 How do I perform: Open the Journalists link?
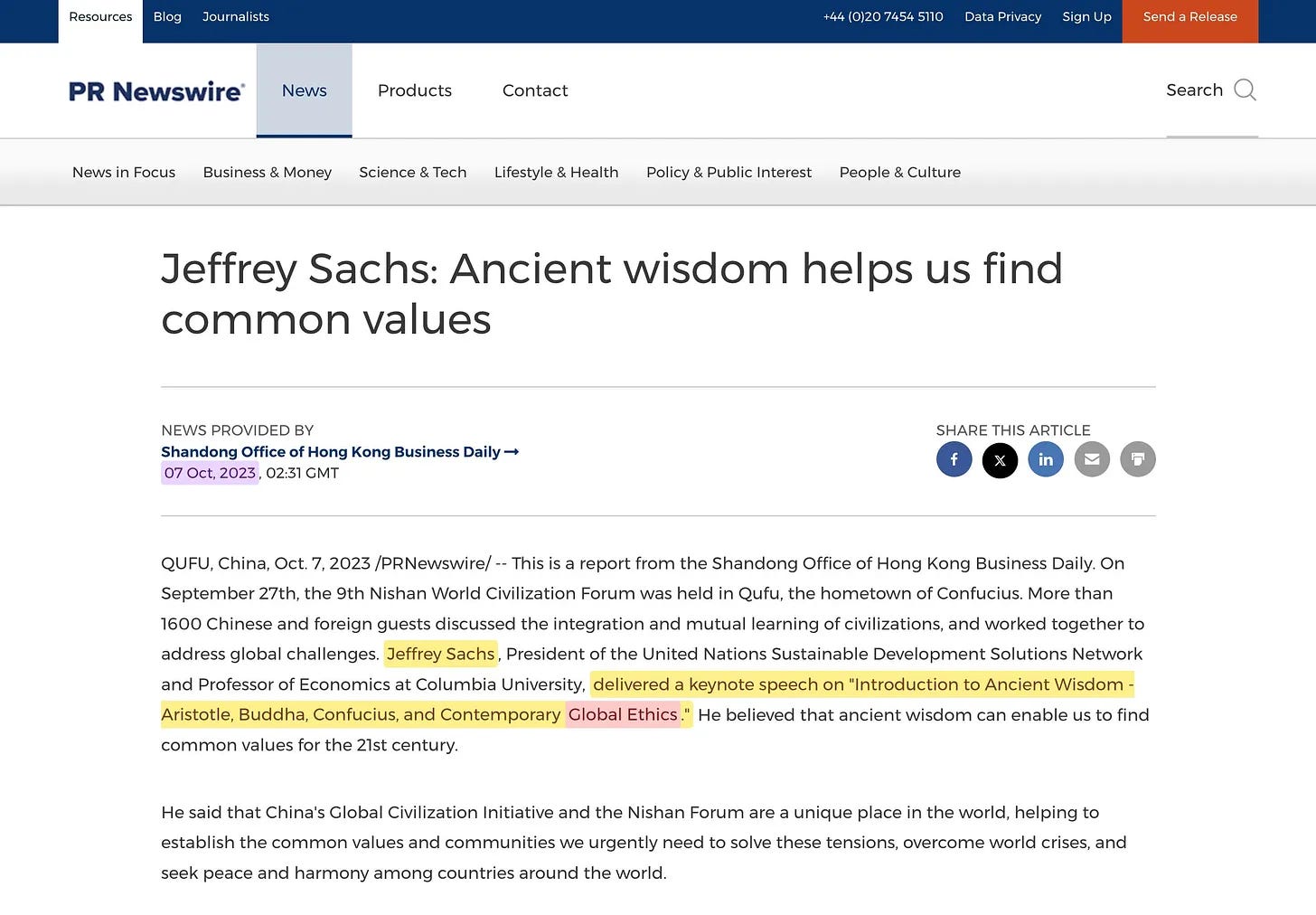tap(236, 17)
